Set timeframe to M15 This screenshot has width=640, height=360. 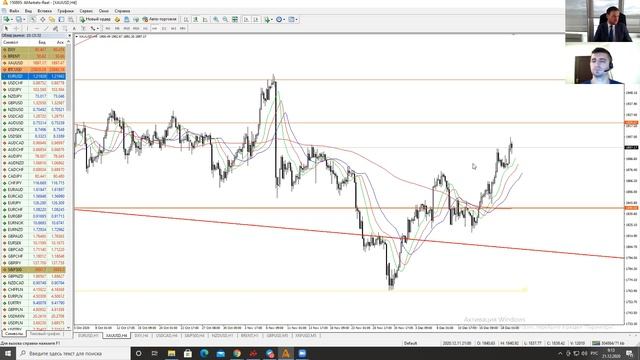pos(127,29)
